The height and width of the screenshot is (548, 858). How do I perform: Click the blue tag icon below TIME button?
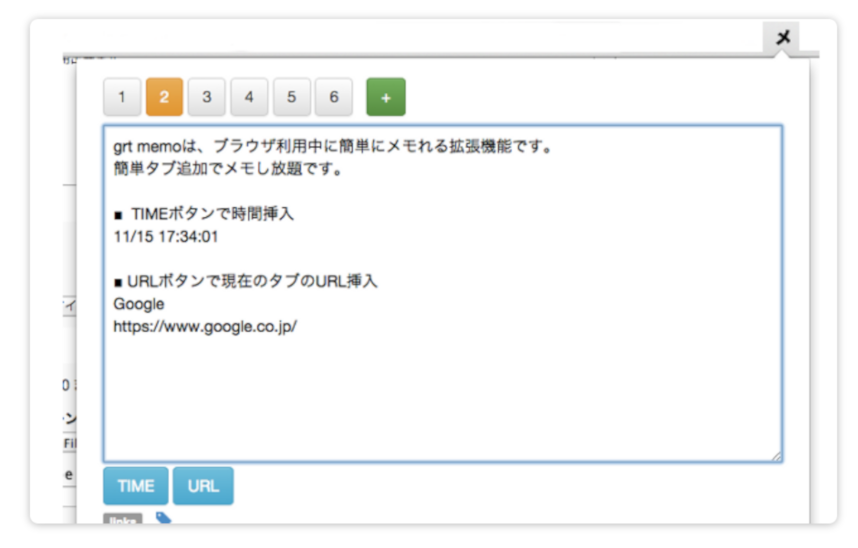163,517
